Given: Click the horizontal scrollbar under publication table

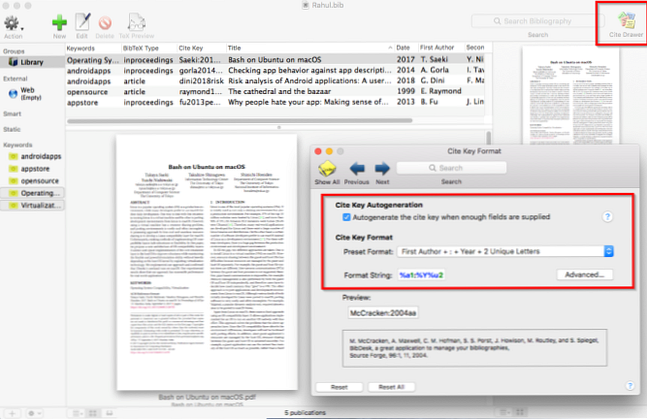Looking at the screenshot, I should 240,121.
